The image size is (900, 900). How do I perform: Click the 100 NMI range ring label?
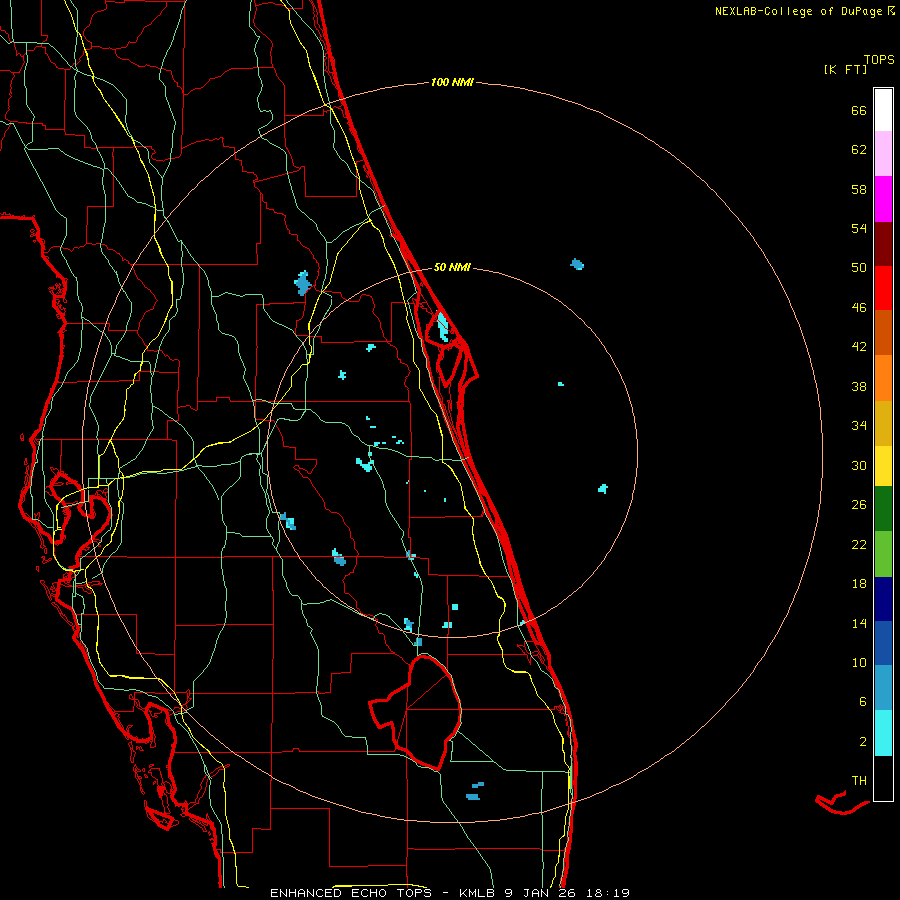coord(452,82)
